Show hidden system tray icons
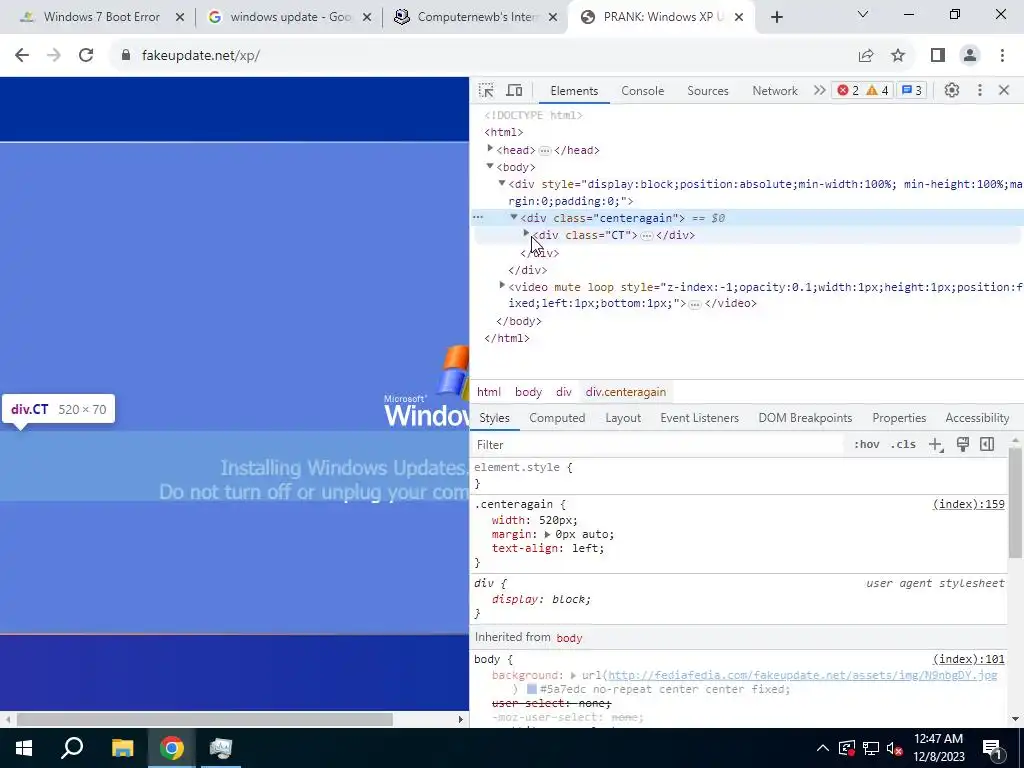The height and width of the screenshot is (768, 1024). pyautogui.click(x=823, y=748)
